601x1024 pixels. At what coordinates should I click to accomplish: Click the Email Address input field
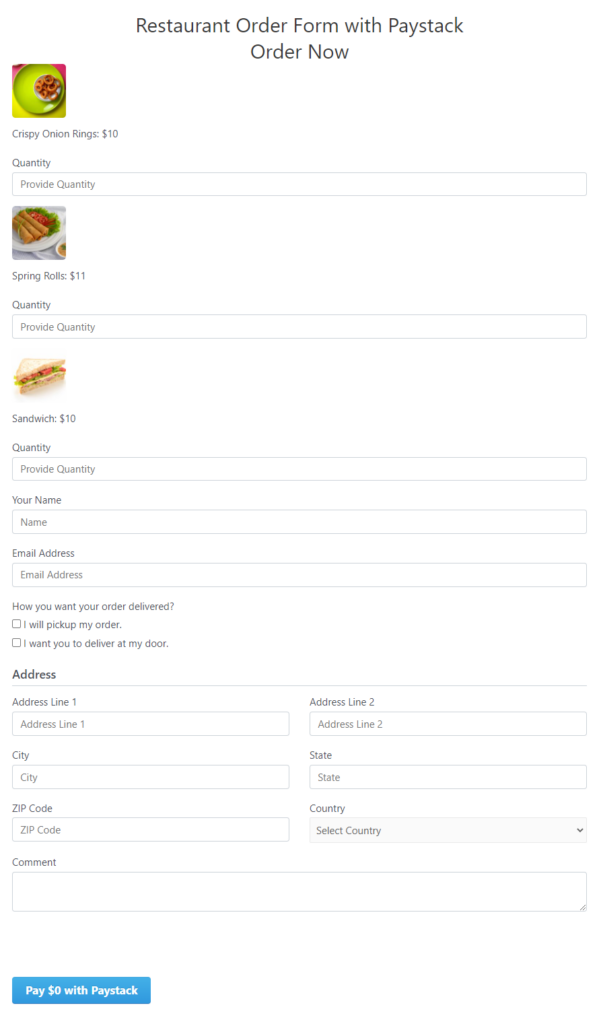coord(299,575)
